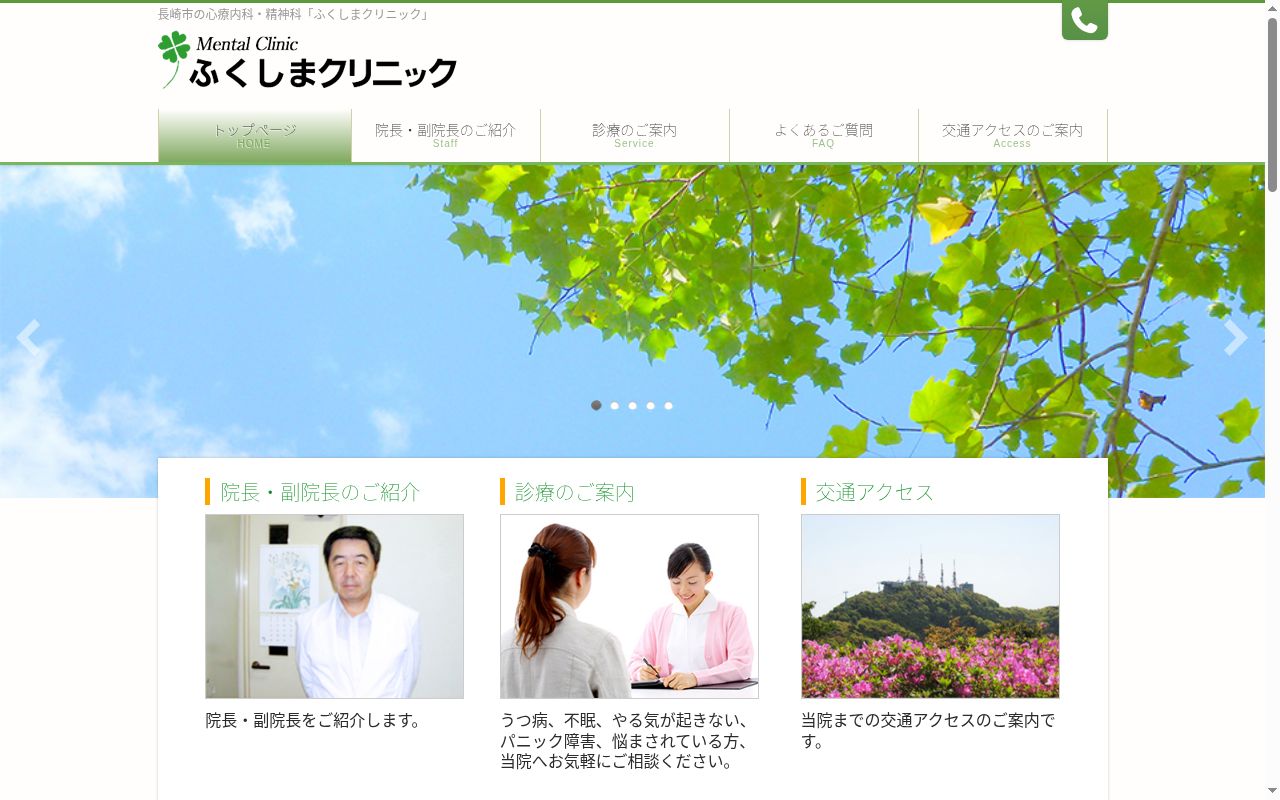This screenshot has height=800, width=1280.
Task: Click scrollbar up arrow button
Action: pyautogui.click(x=1272, y=8)
